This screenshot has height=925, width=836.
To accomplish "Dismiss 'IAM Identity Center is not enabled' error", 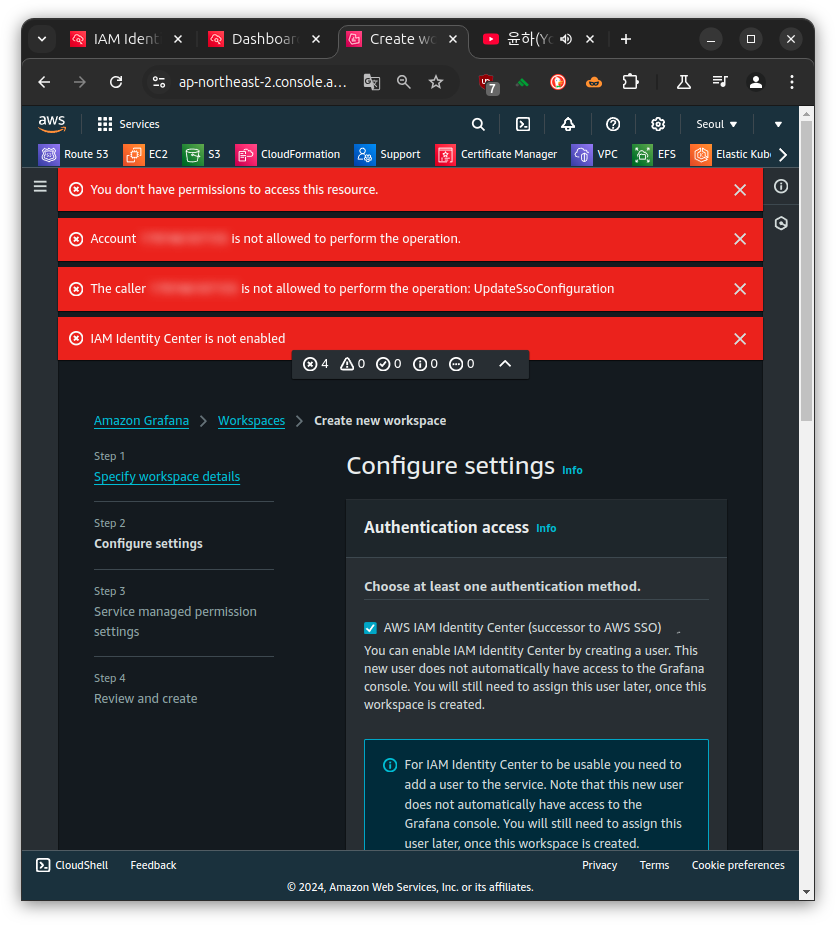I will point(740,339).
